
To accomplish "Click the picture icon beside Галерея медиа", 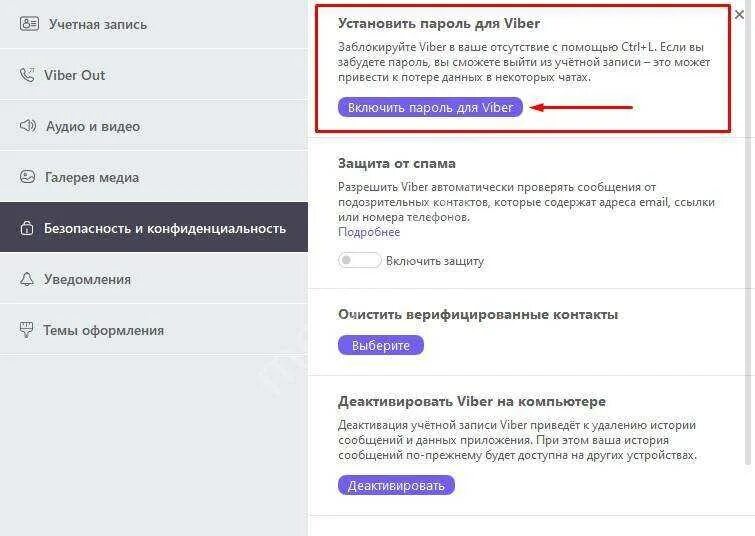I will 27,177.
